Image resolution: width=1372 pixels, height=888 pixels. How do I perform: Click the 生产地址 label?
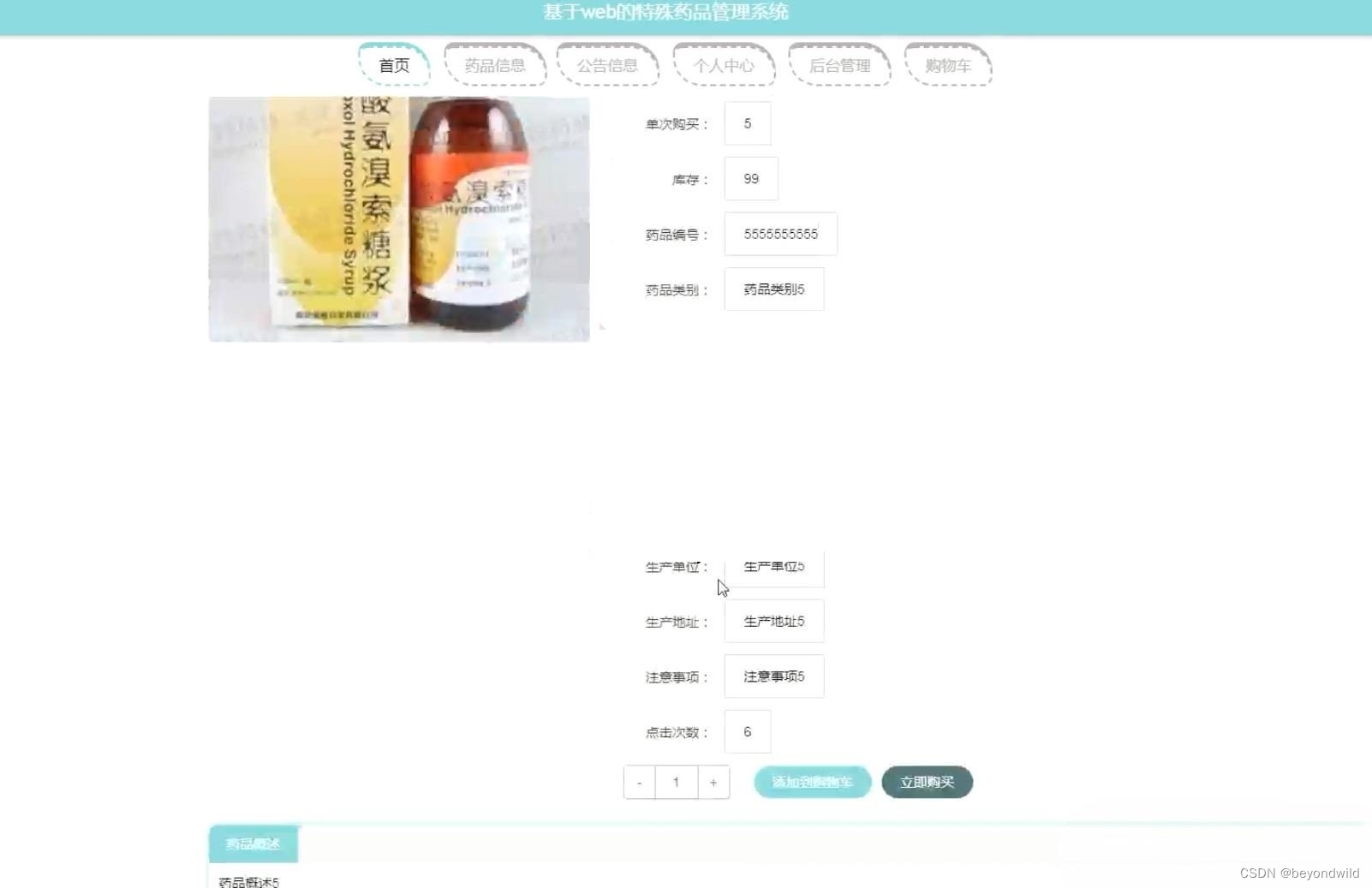coord(677,623)
